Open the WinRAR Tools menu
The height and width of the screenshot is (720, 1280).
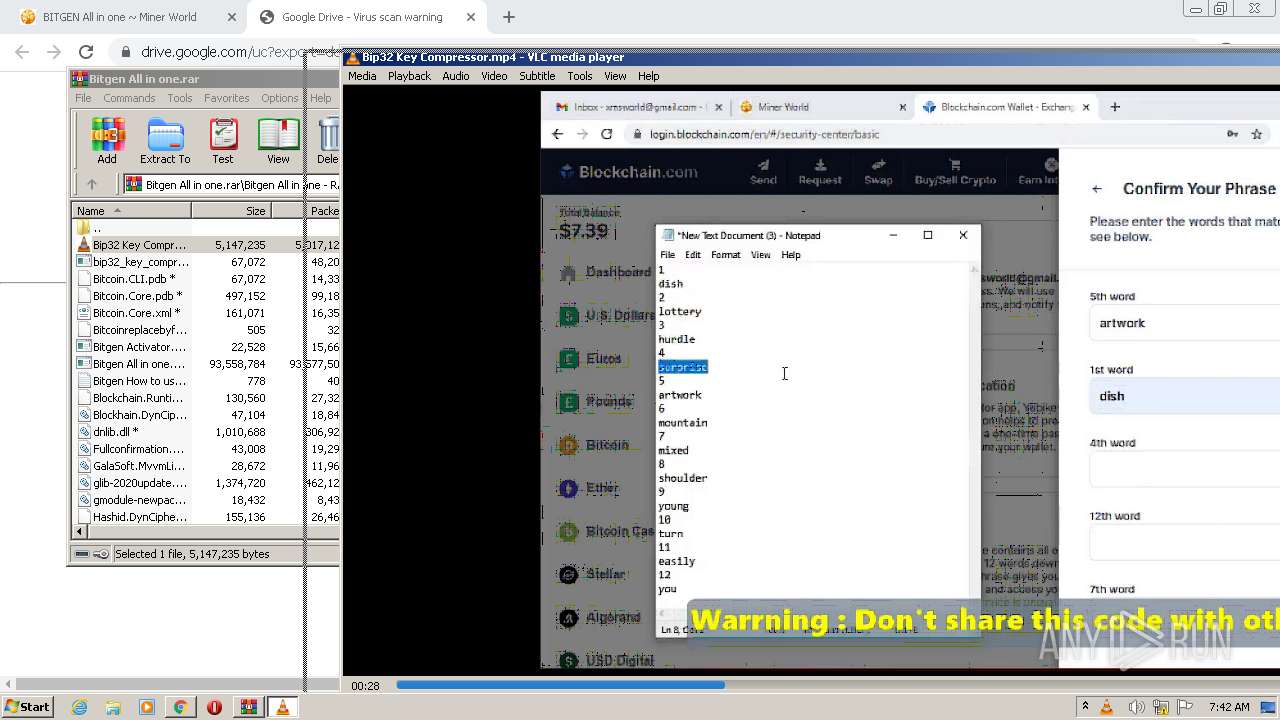[x=180, y=98]
